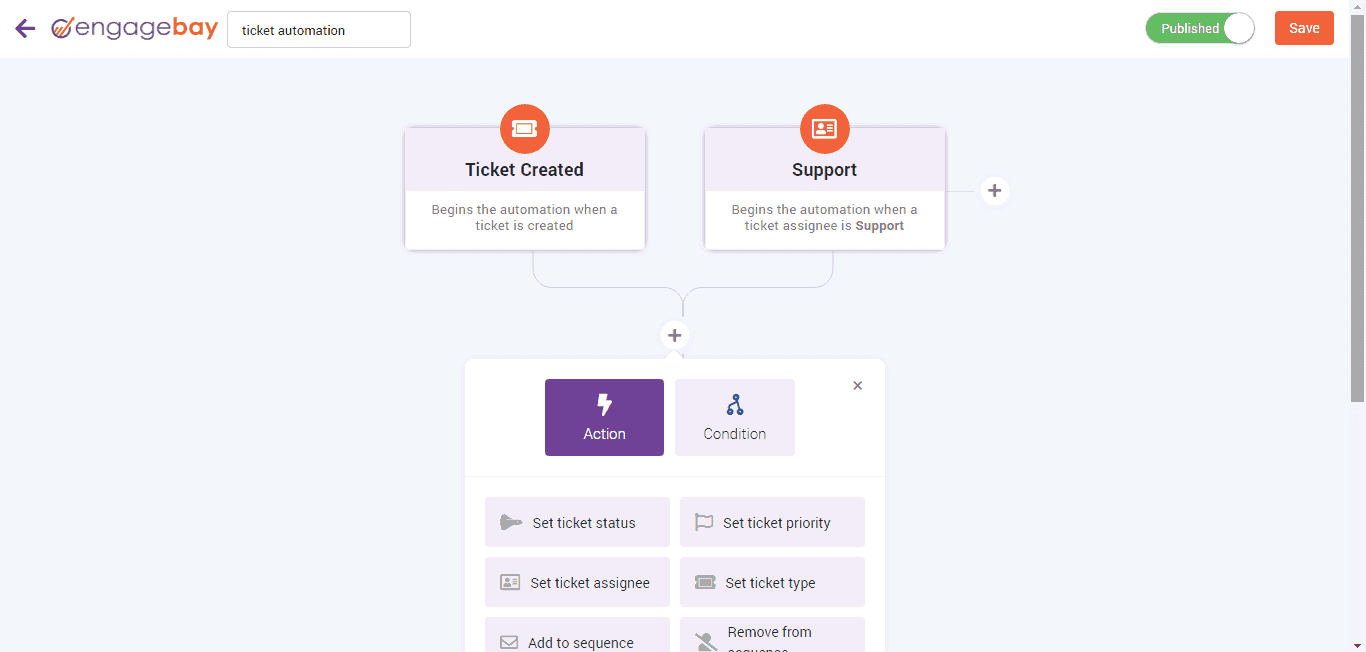The height and width of the screenshot is (652, 1366).
Task: Open the plus node below the triggers
Action: (x=674, y=334)
